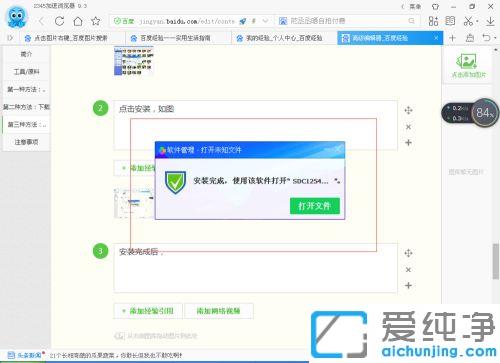Click the scissors screenshot tool icon

click(x=468, y=21)
